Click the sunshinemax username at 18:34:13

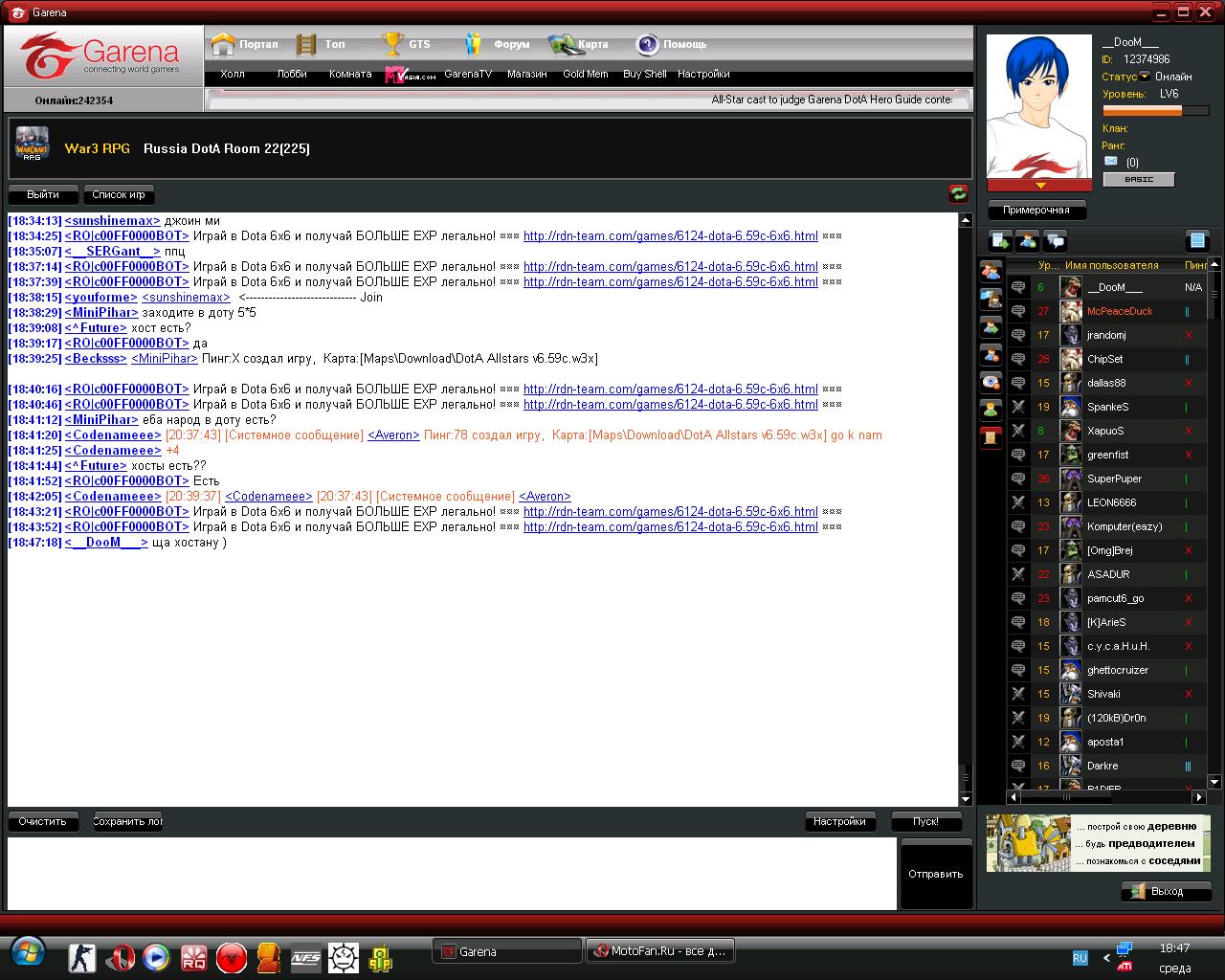click(x=112, y=220)
